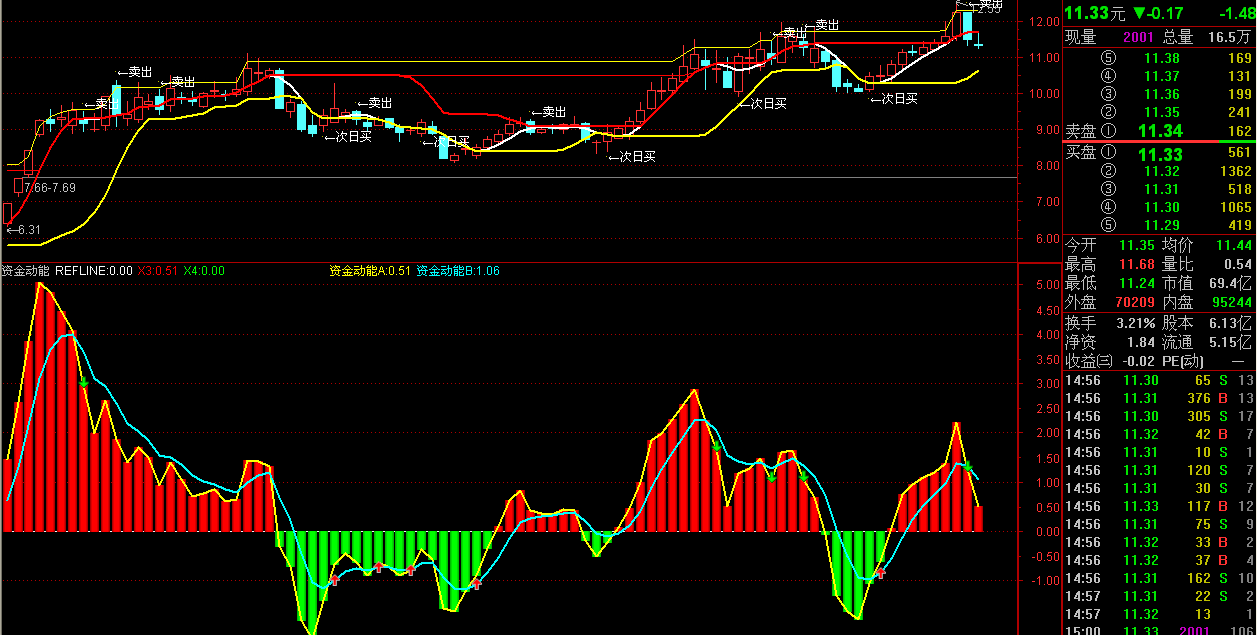Click the 卖盘 best ask price 11.34
The image size is (1258, 635).
[x=1160, y=131]
